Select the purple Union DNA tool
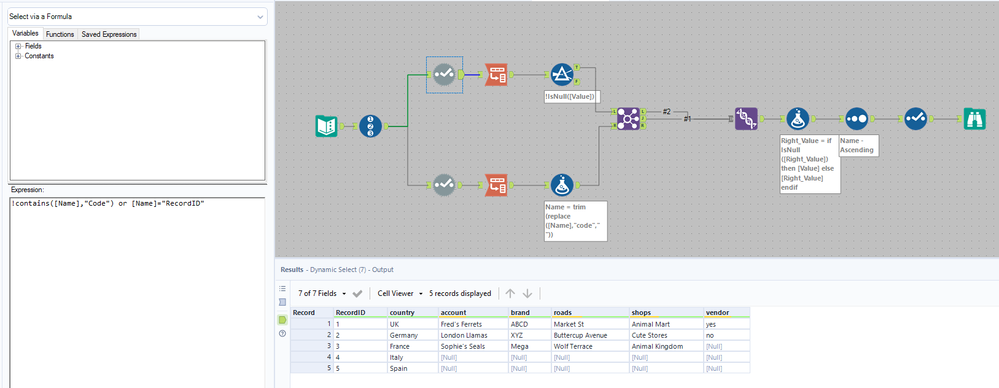Viewport: 999px width, 388px height. [746, 119]
